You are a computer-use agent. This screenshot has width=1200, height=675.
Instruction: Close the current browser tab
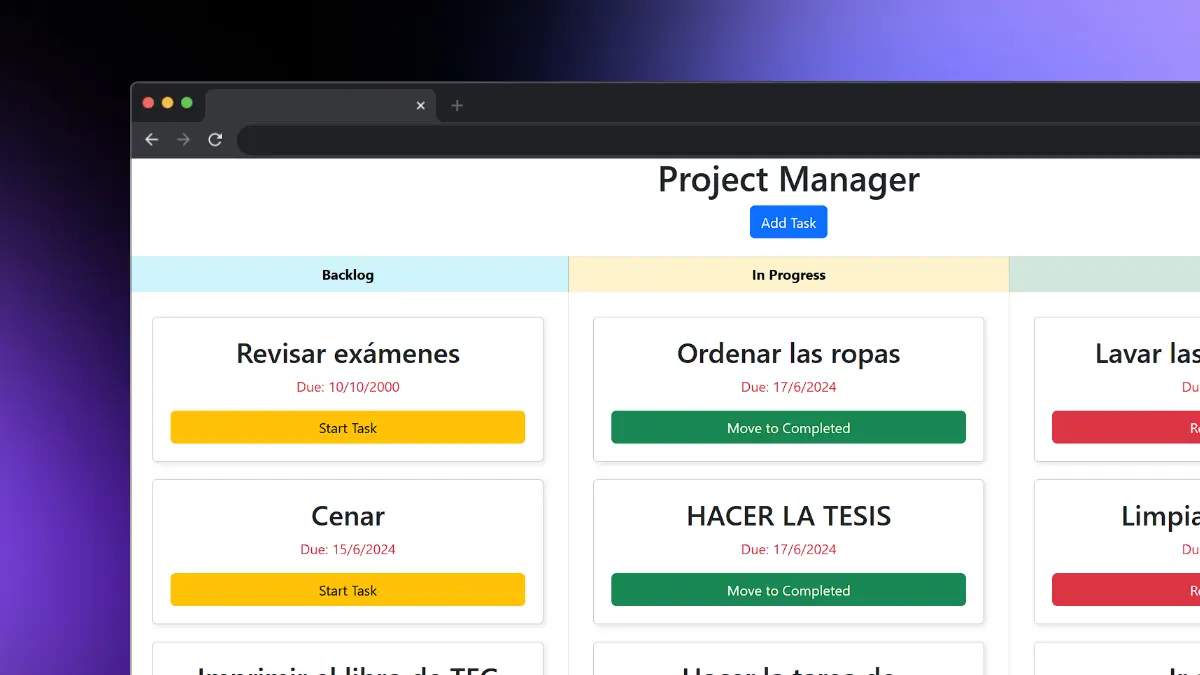(x=421, y=105)
